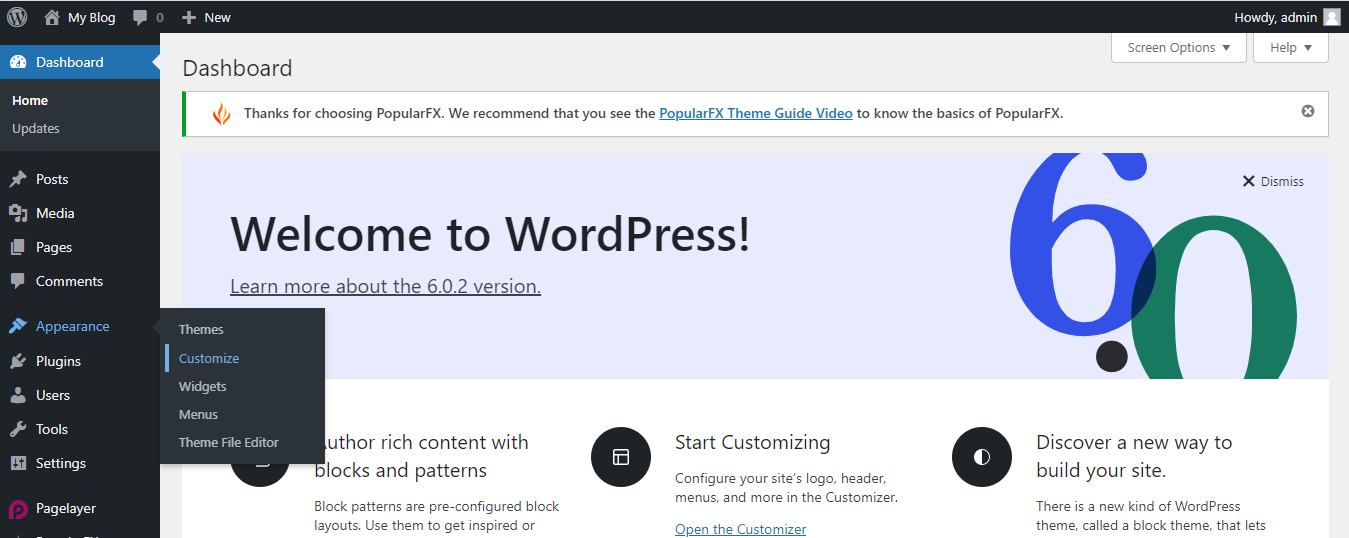Click the Dashboard page heading
The height and width of the screenshot is (538, 1349).
click(237, 68)
